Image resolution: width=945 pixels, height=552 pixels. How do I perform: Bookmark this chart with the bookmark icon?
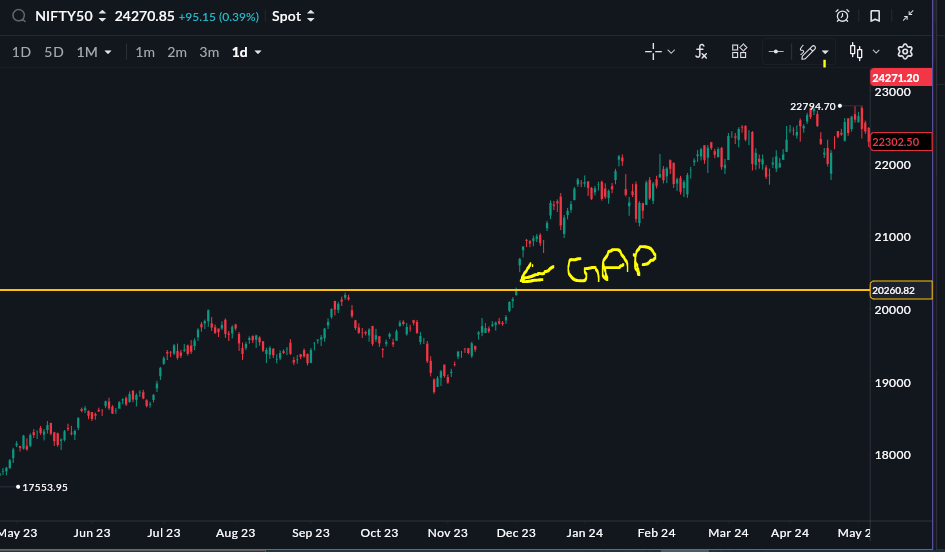coord(875,16)
